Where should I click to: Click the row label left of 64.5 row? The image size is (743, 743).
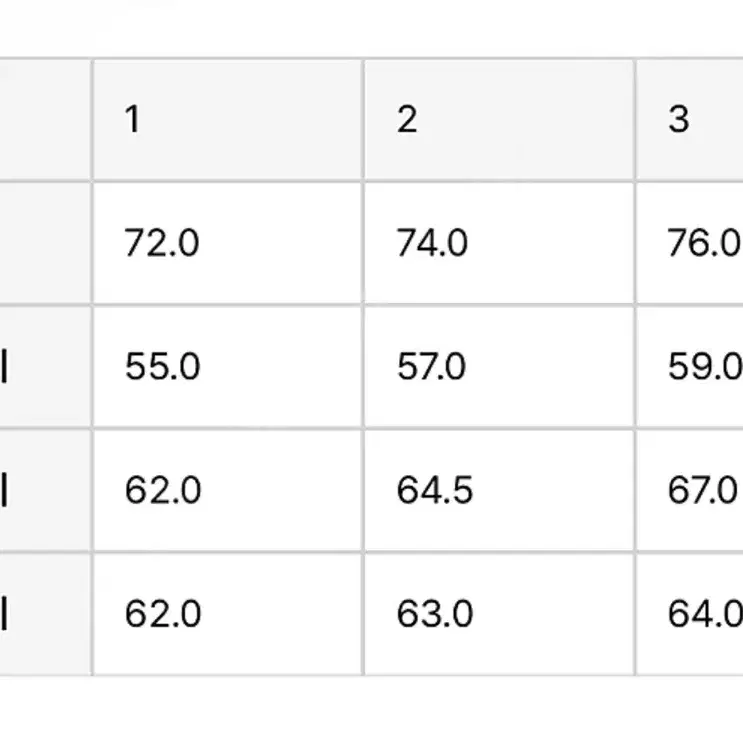click(x=45, y=490)
